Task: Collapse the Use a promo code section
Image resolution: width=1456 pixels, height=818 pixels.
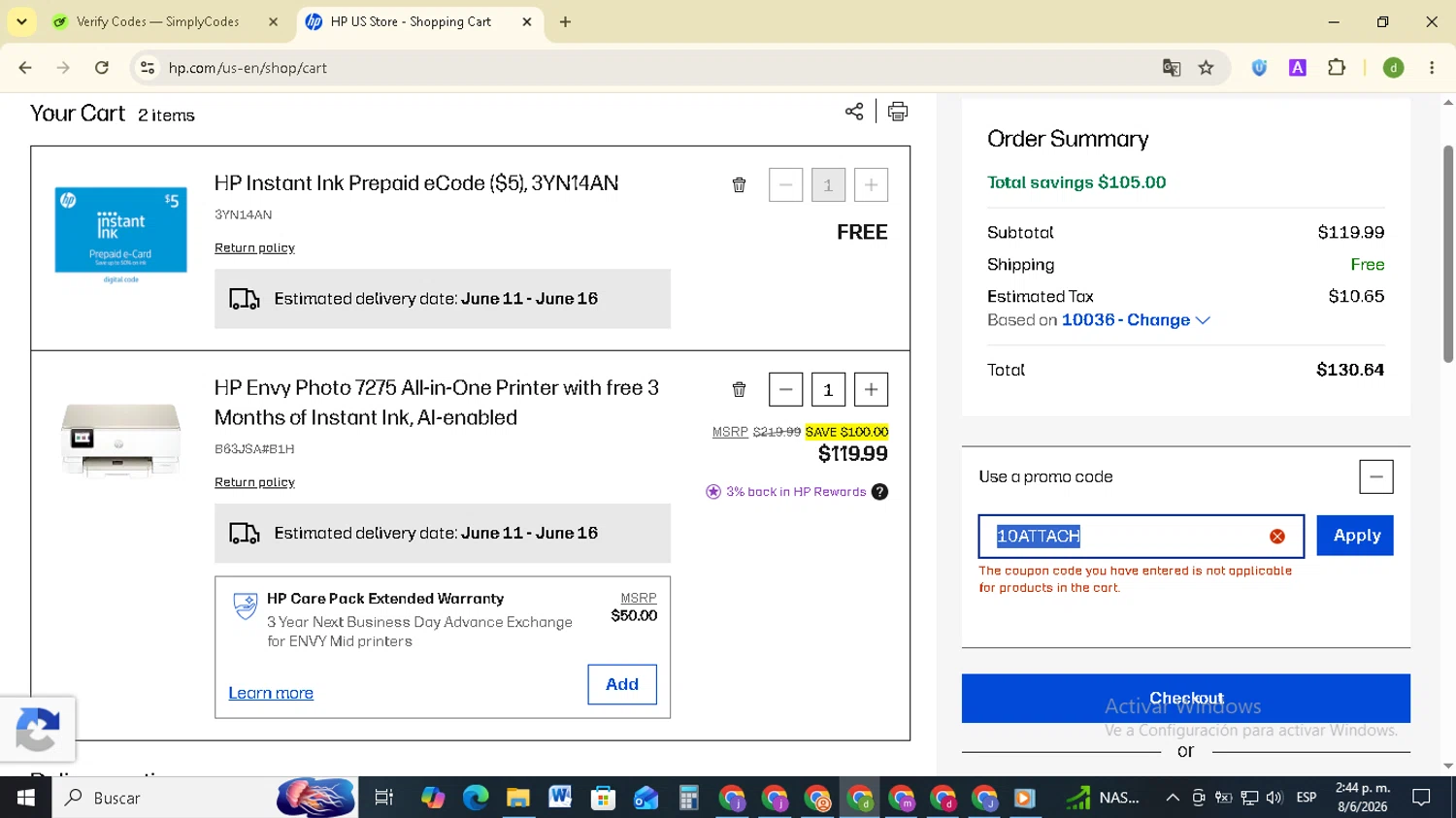Action: pos(1375,476)
